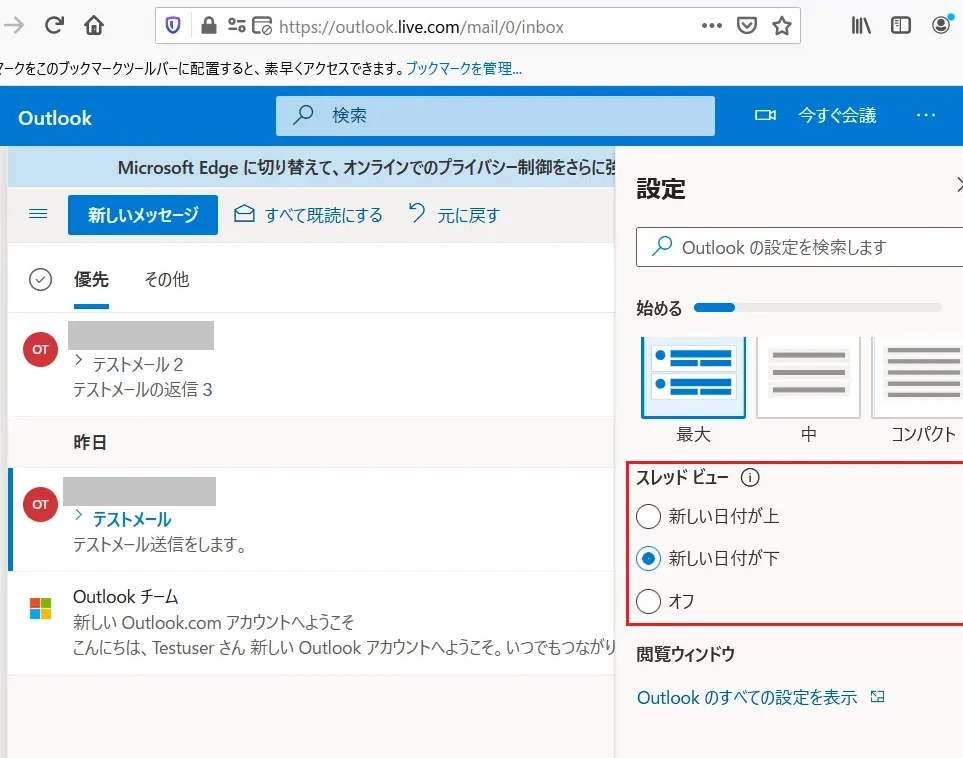Screen dimensions: 963x758
Task: Open the Outlook のすべての設定を表示 link
Action: (747, 698)
